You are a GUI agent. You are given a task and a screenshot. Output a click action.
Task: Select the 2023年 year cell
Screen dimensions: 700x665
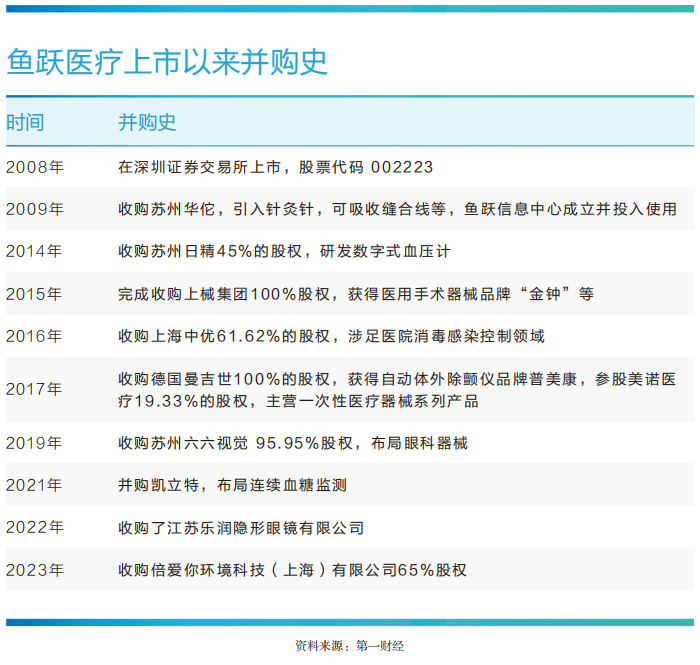click(35, 570)
